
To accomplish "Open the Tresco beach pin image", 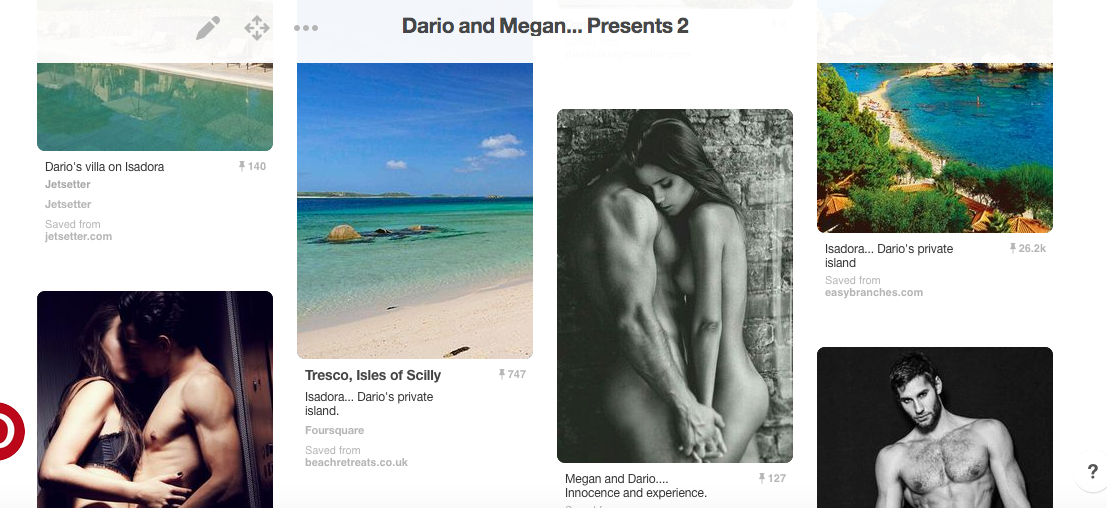I will pyautogui.click(x=415, y=211).
